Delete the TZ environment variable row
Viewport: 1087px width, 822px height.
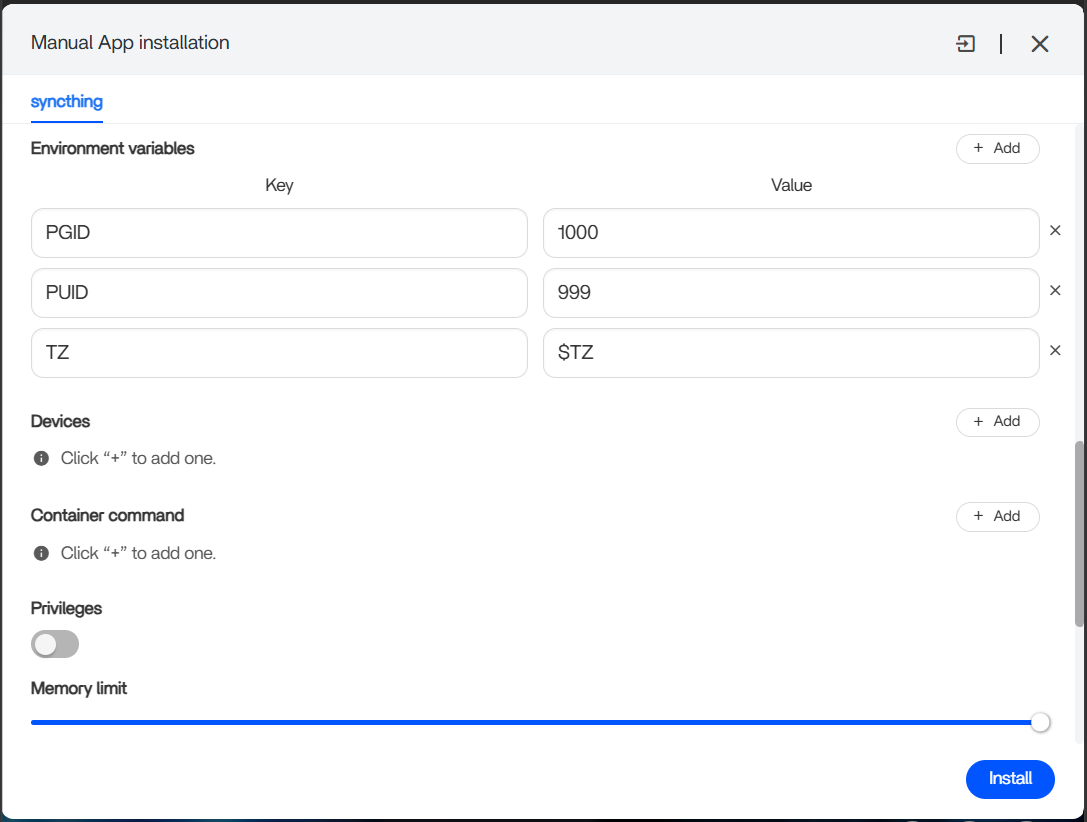[x=1055, y=351]
